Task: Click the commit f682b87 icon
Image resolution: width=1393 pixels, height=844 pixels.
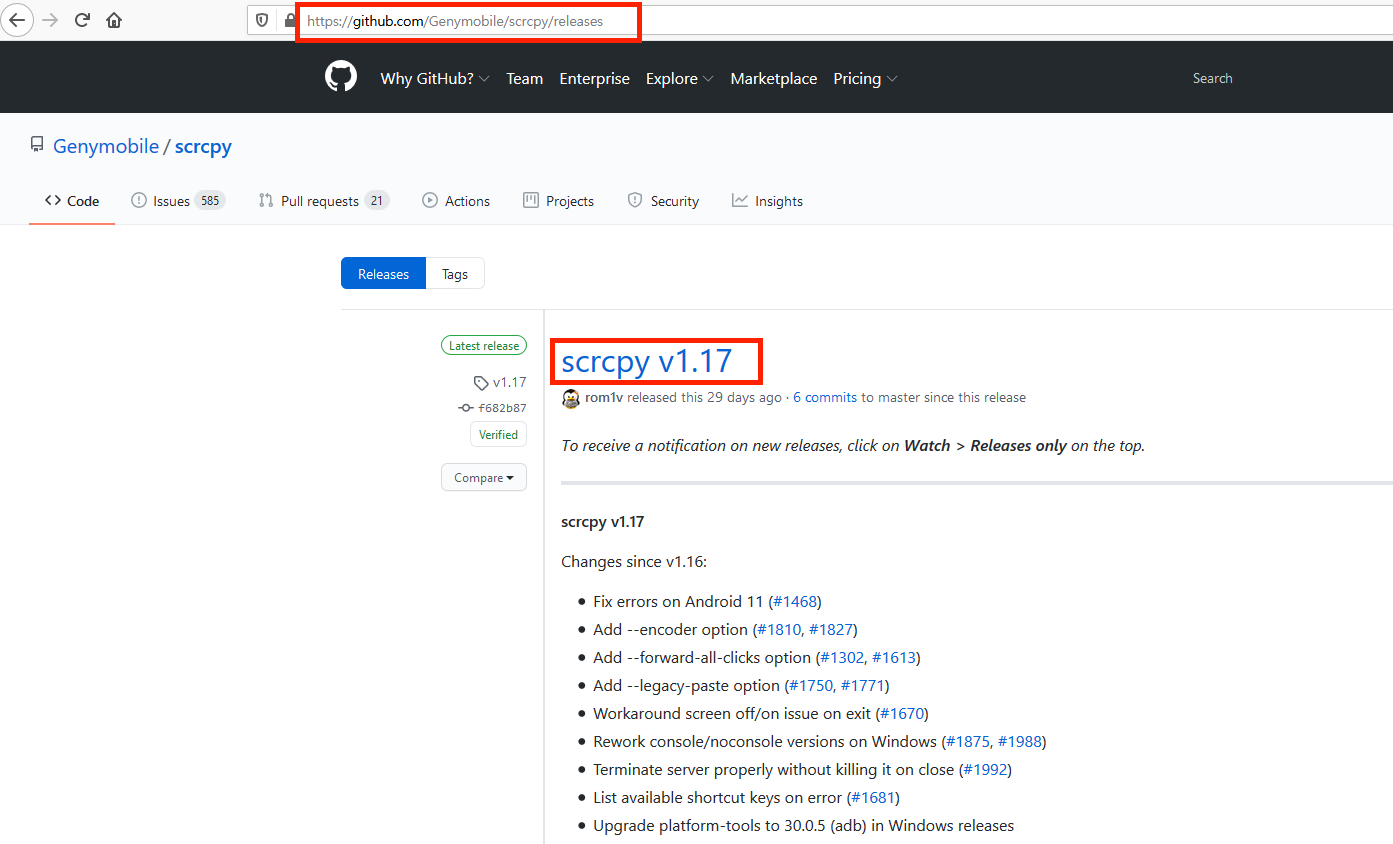Action: [466, 408]
